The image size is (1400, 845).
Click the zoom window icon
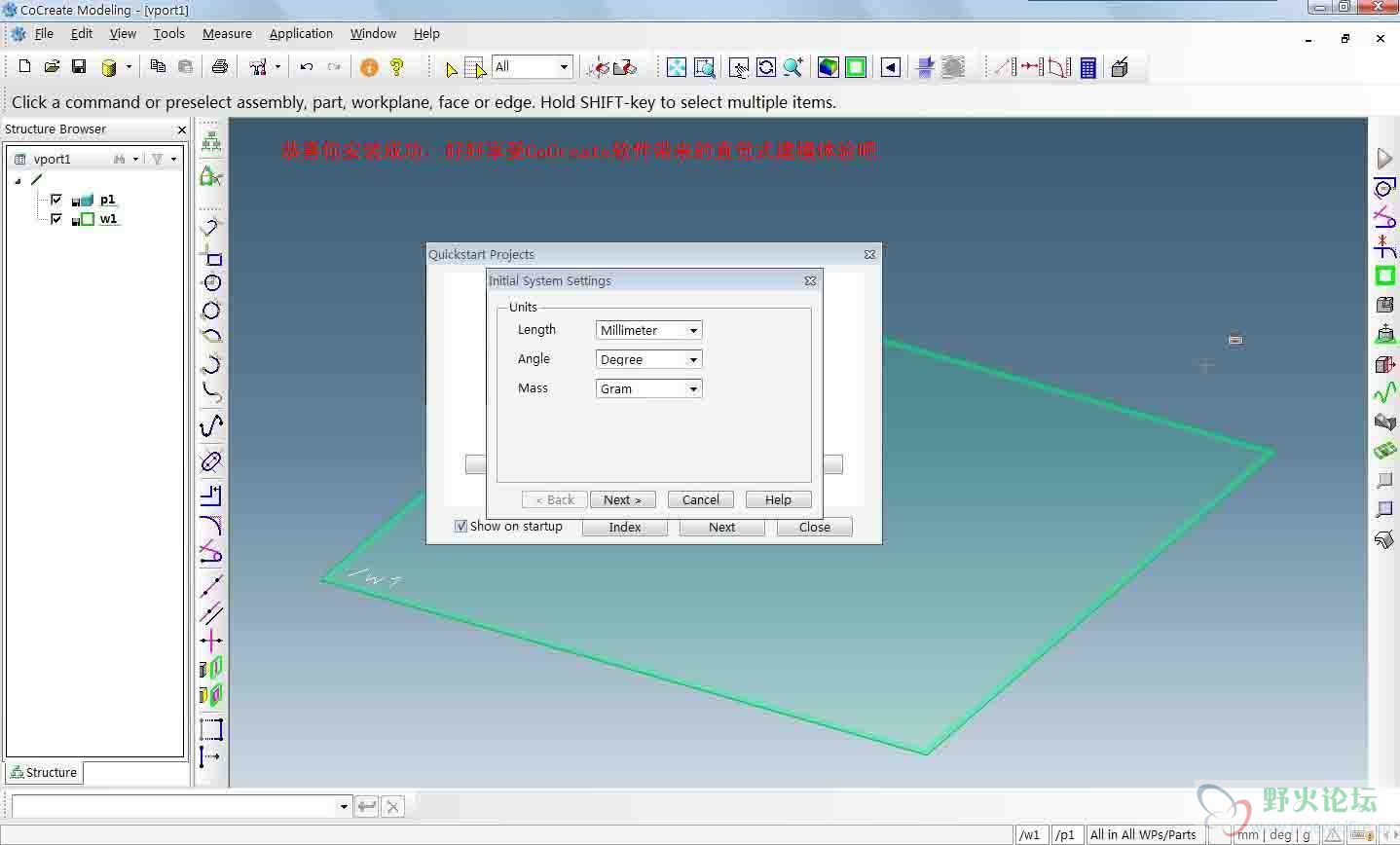click(705, 67)
